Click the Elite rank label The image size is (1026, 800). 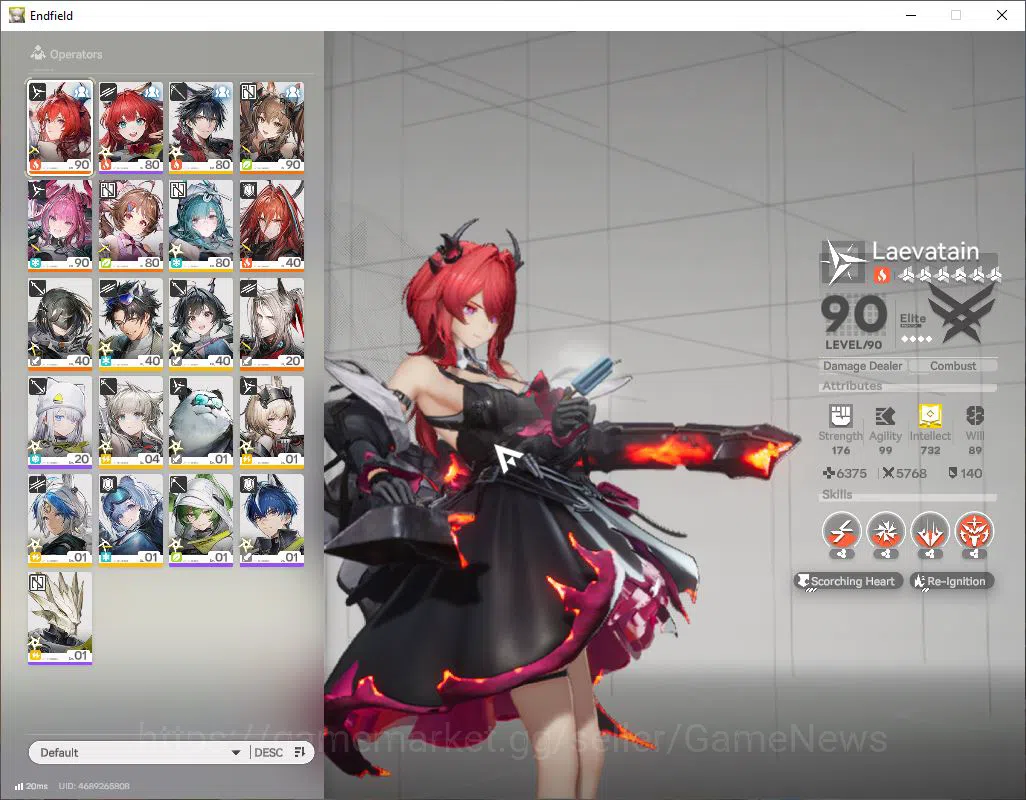click(x=912, y=319)
